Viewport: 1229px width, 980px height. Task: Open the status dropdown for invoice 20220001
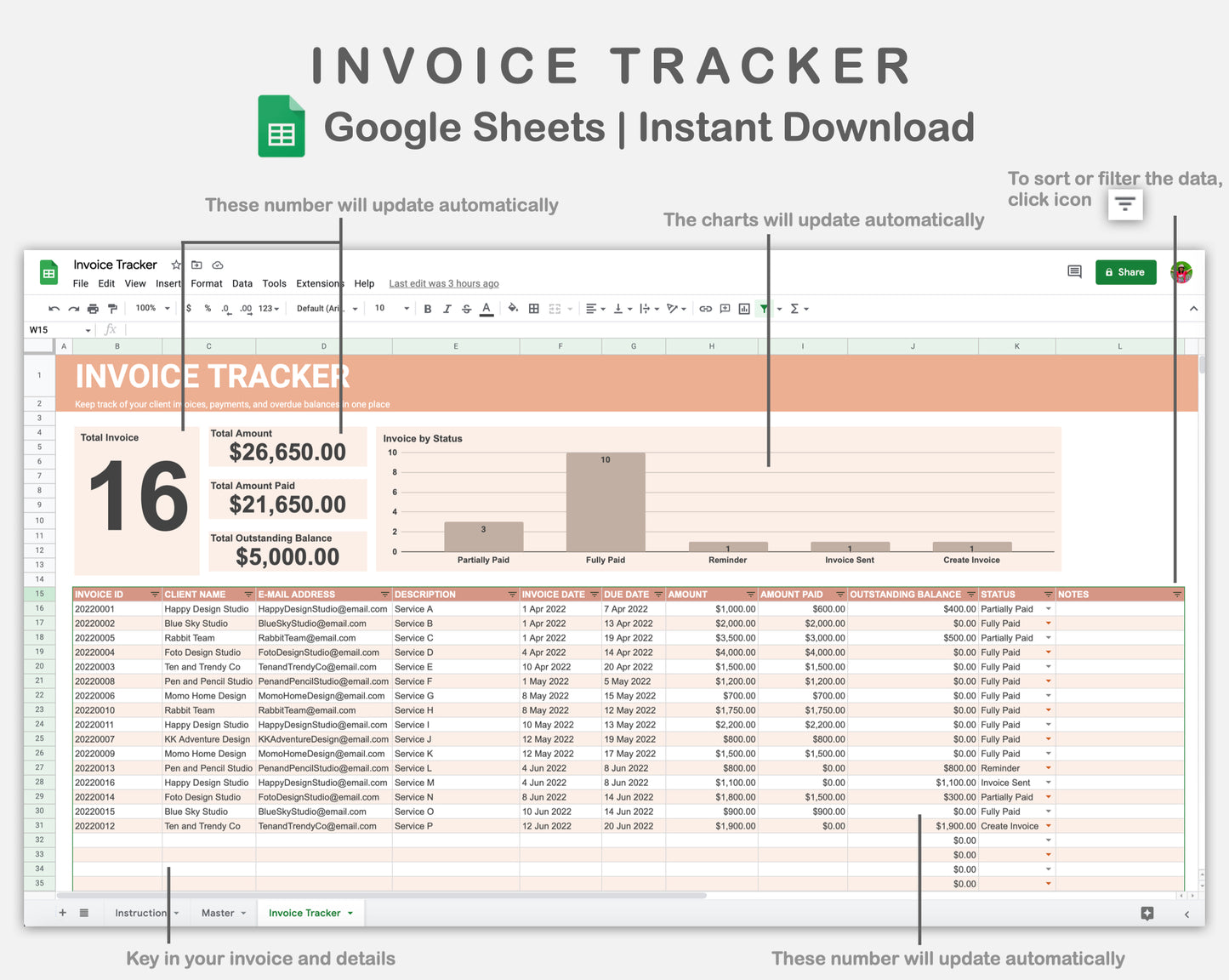point(1048,608)
